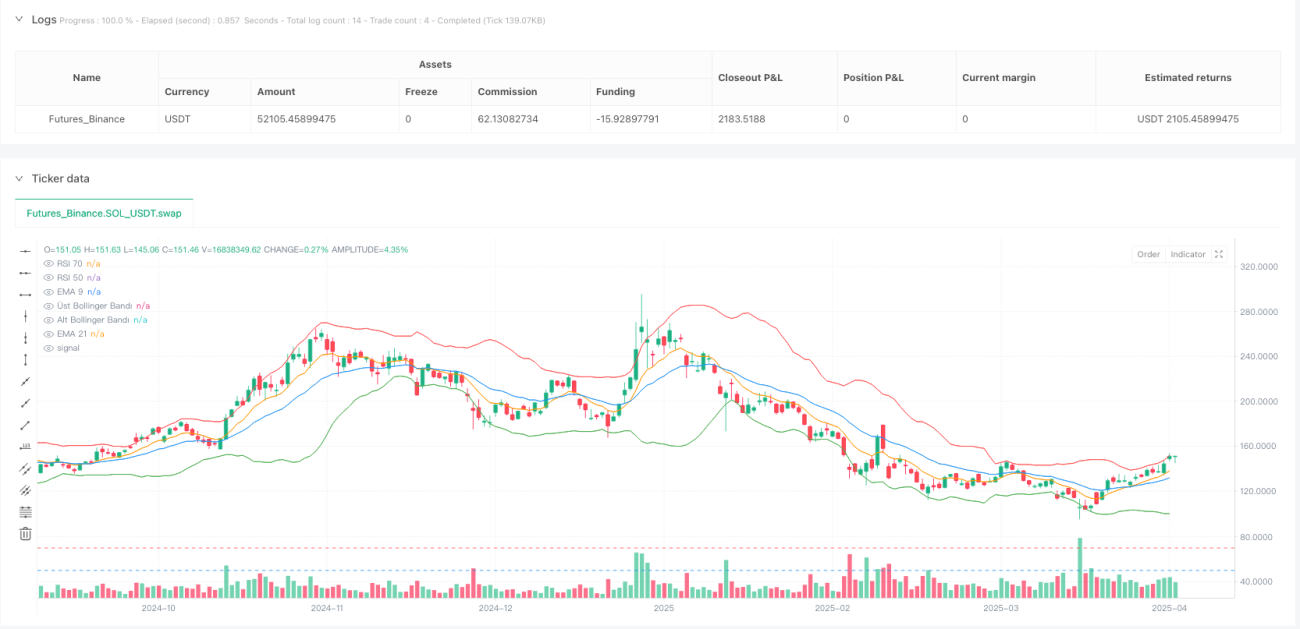Select the diagonal segment line tool
Viewport: 1300px width, 629px height.
coord(25,426)
